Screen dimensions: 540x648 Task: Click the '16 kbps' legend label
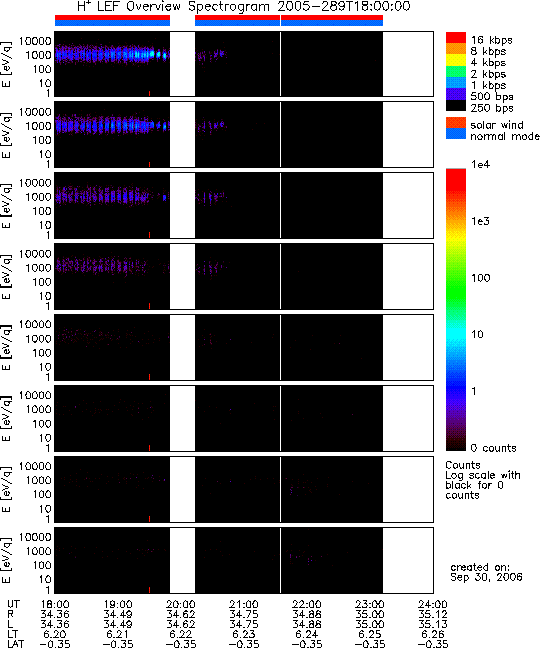click(x=492, y=40)
